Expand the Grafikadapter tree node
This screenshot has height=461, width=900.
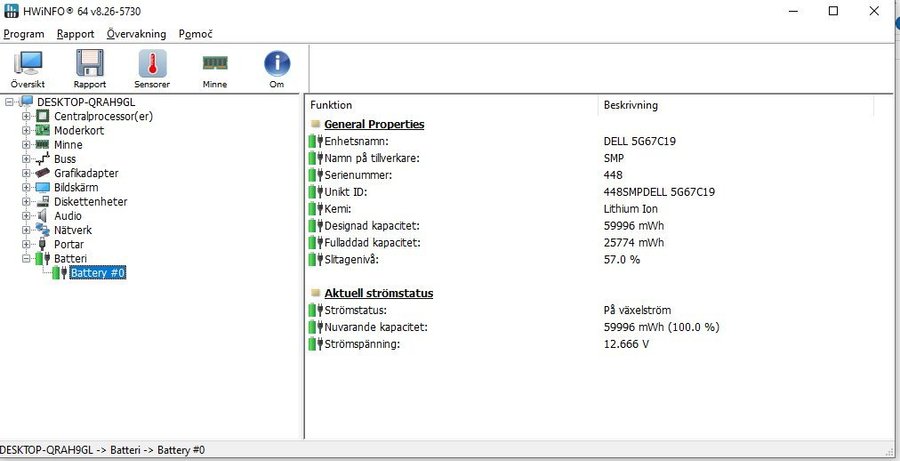coord(26,173)
